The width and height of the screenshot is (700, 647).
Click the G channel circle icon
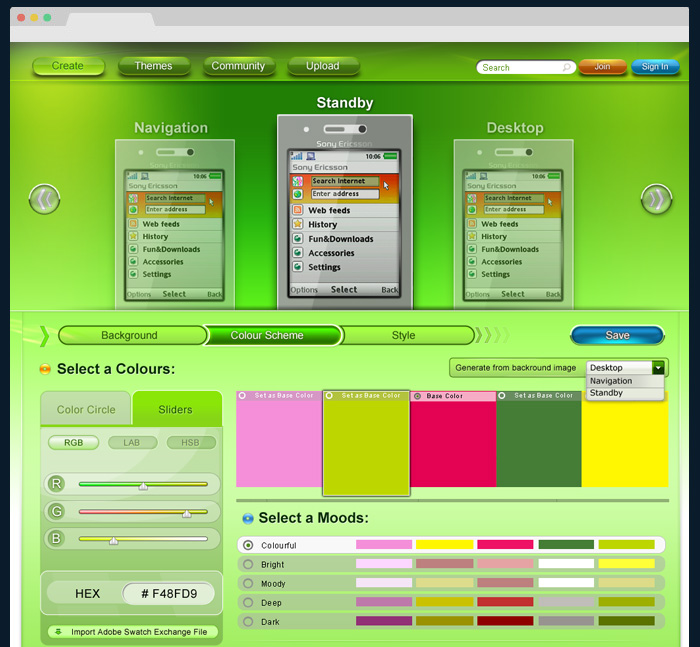pos(56,511)
